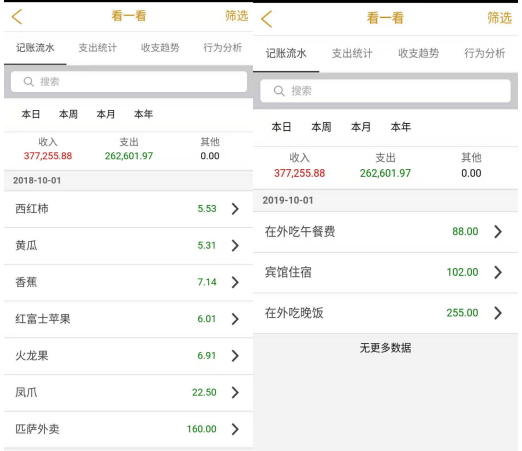Select 本周 period filter on left screen
This screenshot has width=522, height=451.
(68, 114)
